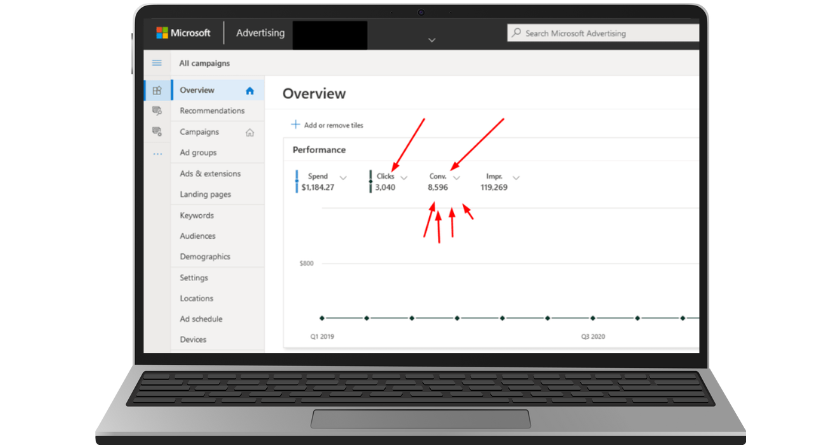Expand the account selector chevron in the header
The height and width of the screenshot is (445, 837).
pyautogui.click(x=432, y=40)
